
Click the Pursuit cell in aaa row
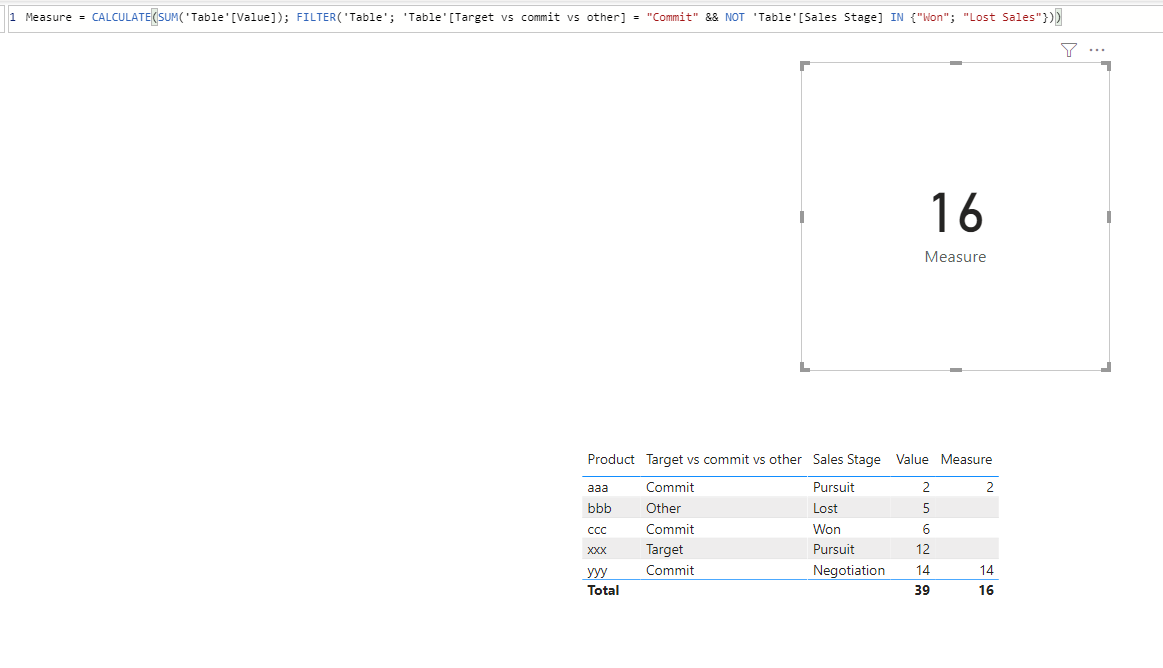[833, 487]
